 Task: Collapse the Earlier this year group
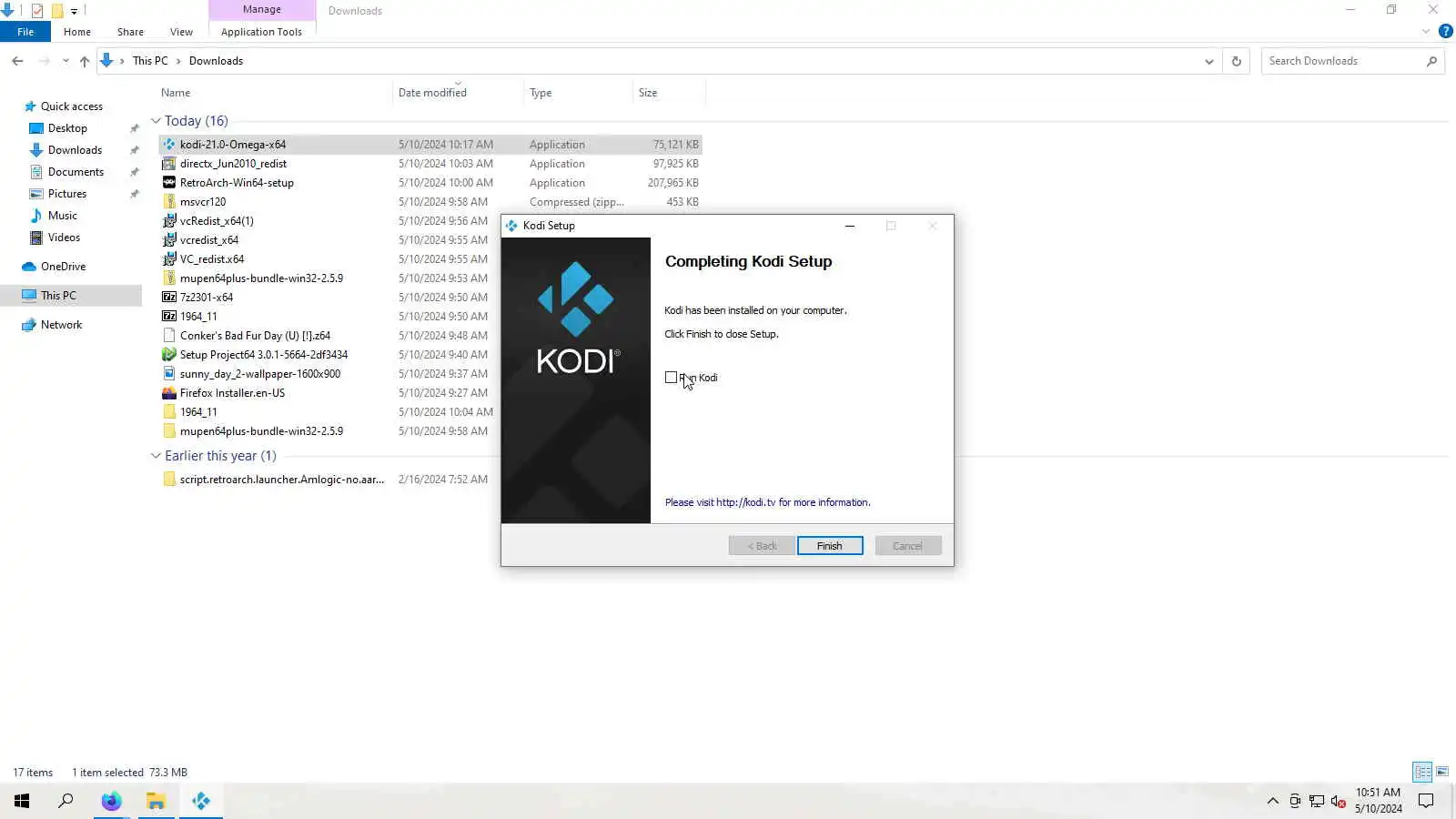click(x=156, y=456)
